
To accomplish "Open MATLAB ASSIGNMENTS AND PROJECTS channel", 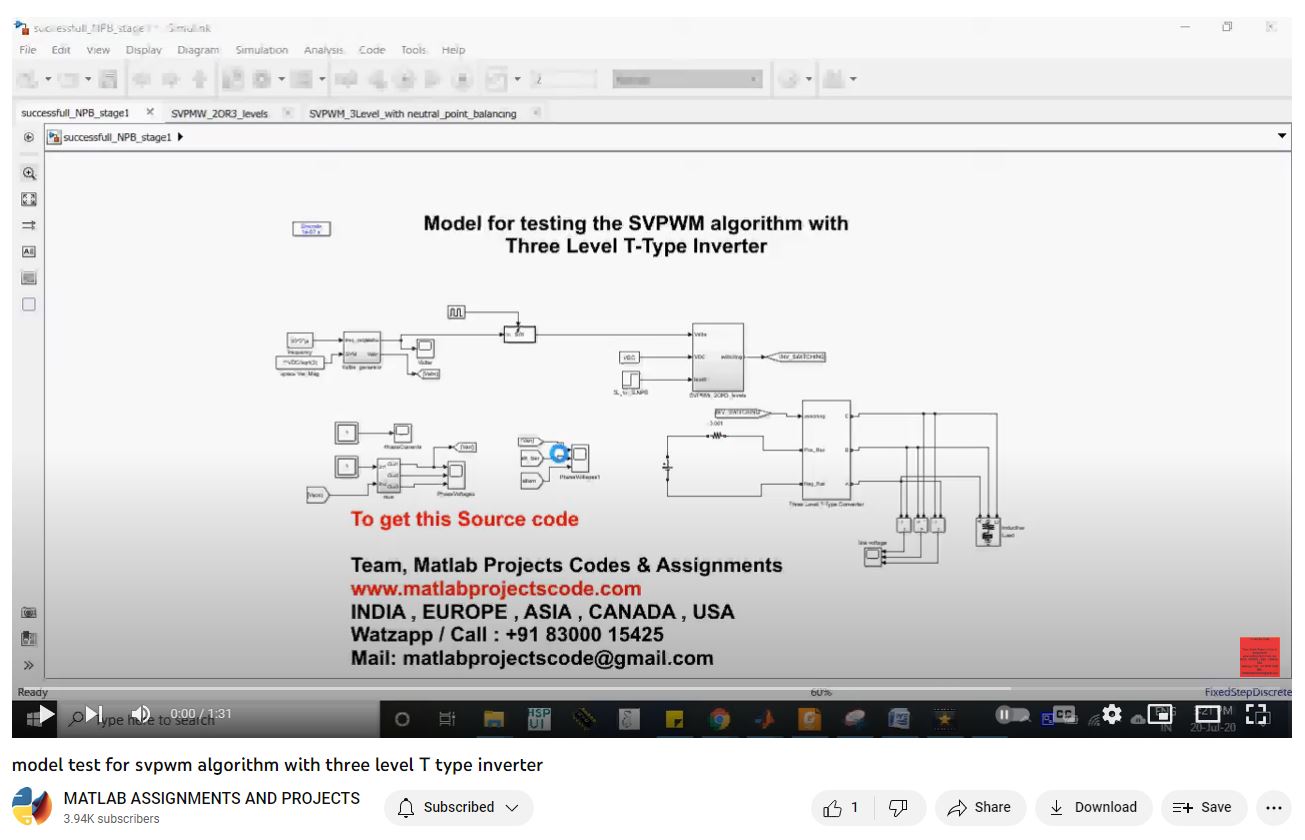I will point(211,798).
